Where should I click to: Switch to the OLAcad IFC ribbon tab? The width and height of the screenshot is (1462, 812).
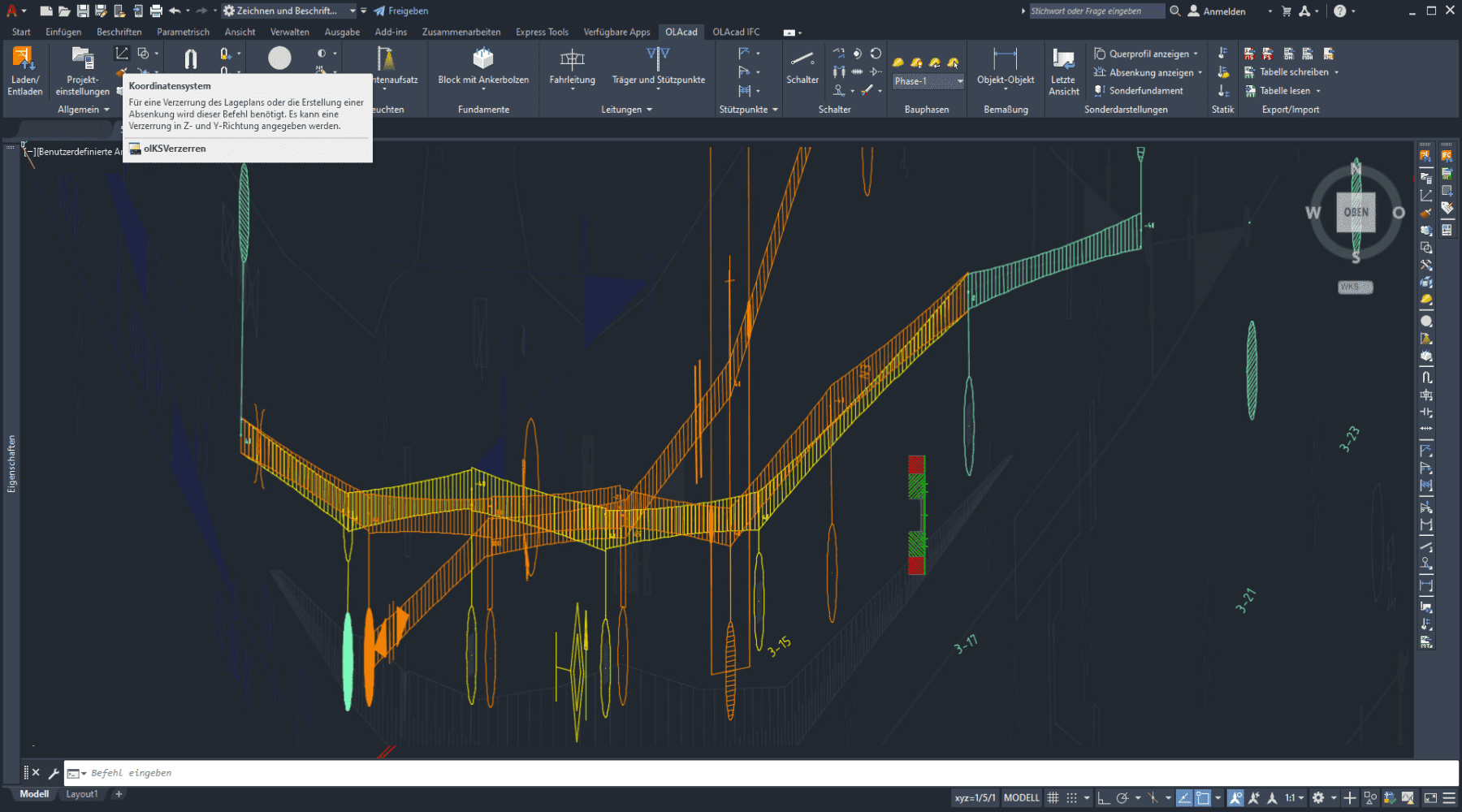[x=736, y=32]
